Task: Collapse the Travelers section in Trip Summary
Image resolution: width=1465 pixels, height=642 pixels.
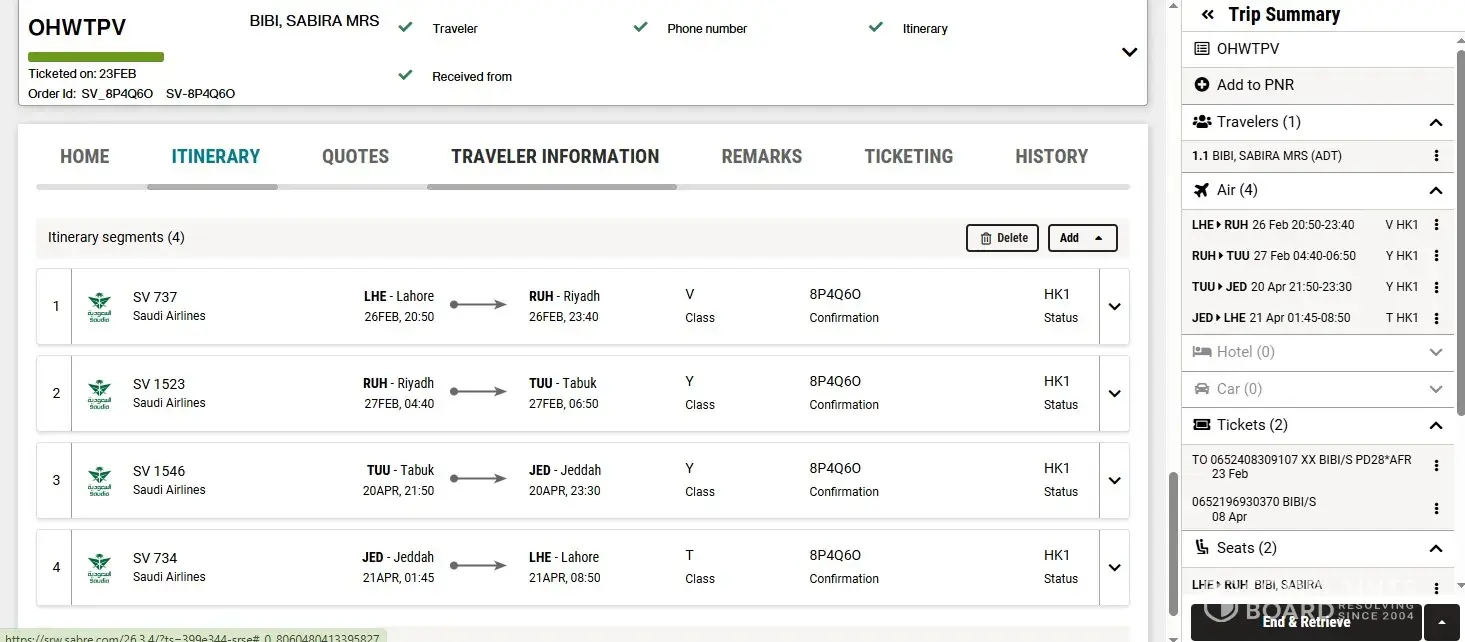Action: pos(1436,123)
